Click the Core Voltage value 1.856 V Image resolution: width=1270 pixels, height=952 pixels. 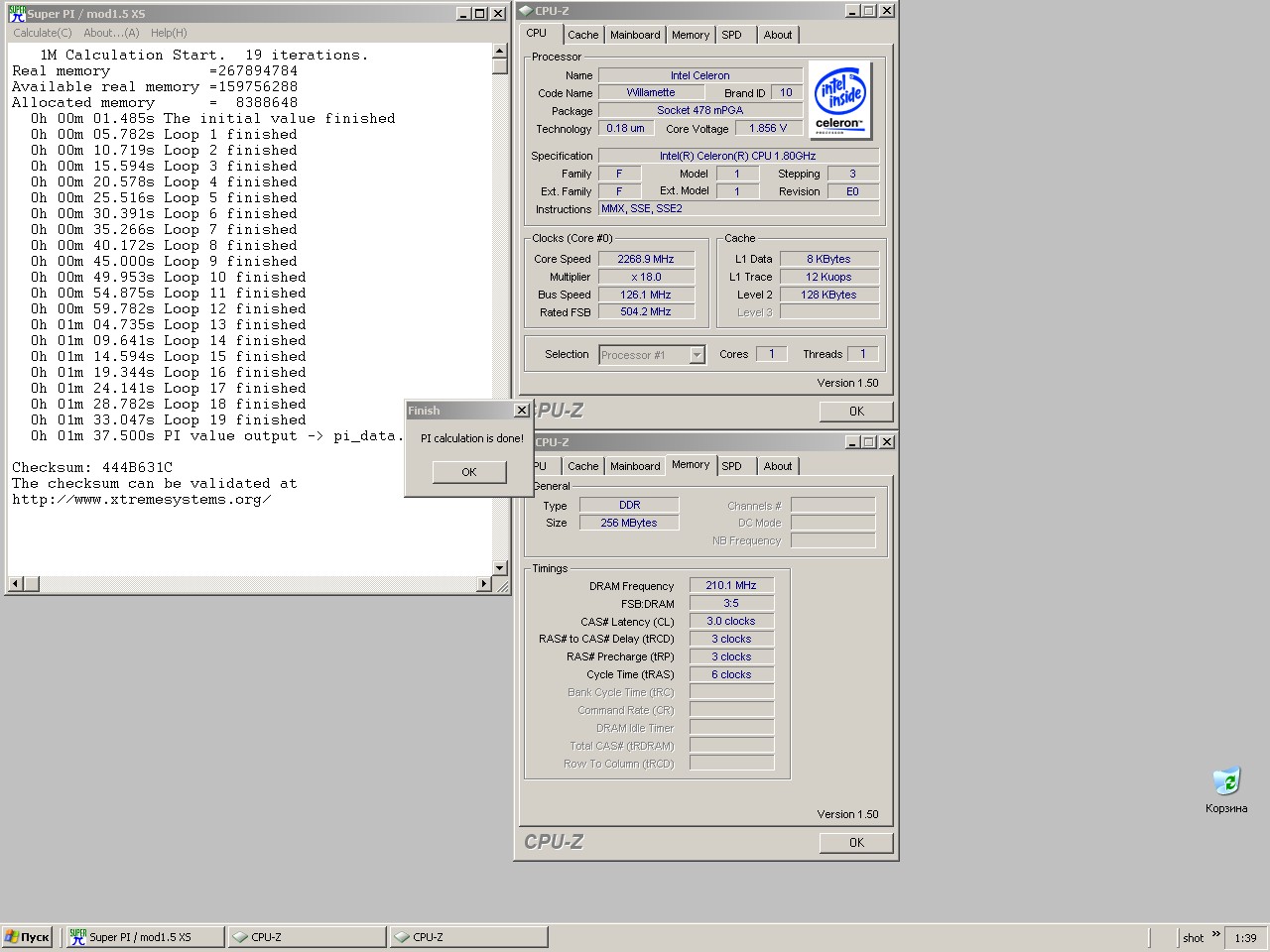pos(768,128)
